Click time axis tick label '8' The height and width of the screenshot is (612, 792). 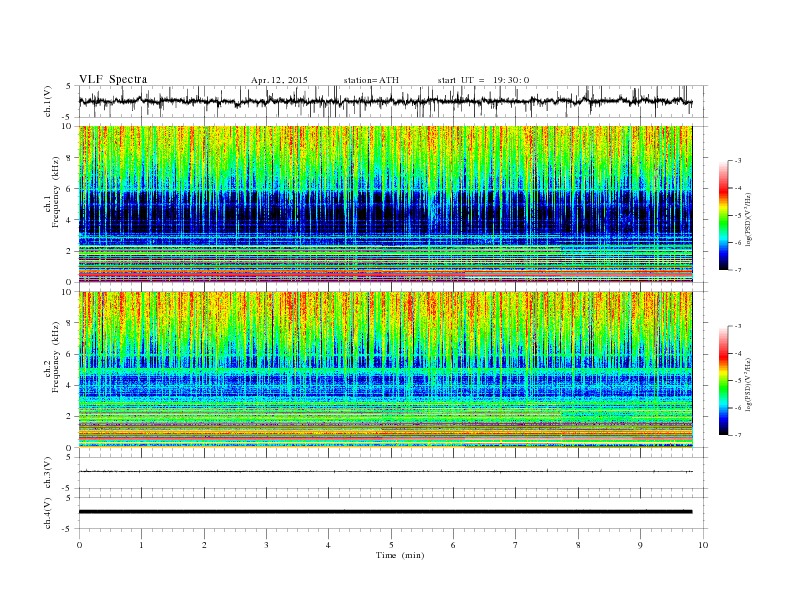(x=578, y=545)
